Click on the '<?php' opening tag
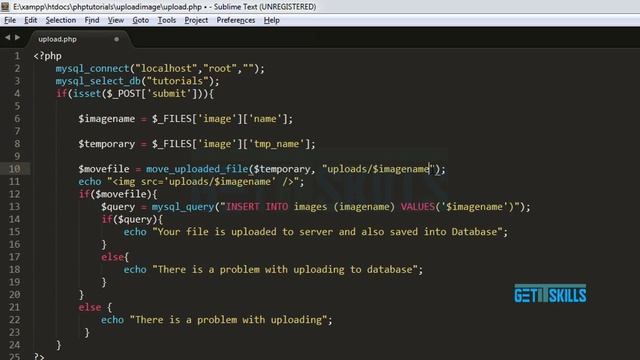The width and height of the screenshot is (640, 360). (48, 56)
